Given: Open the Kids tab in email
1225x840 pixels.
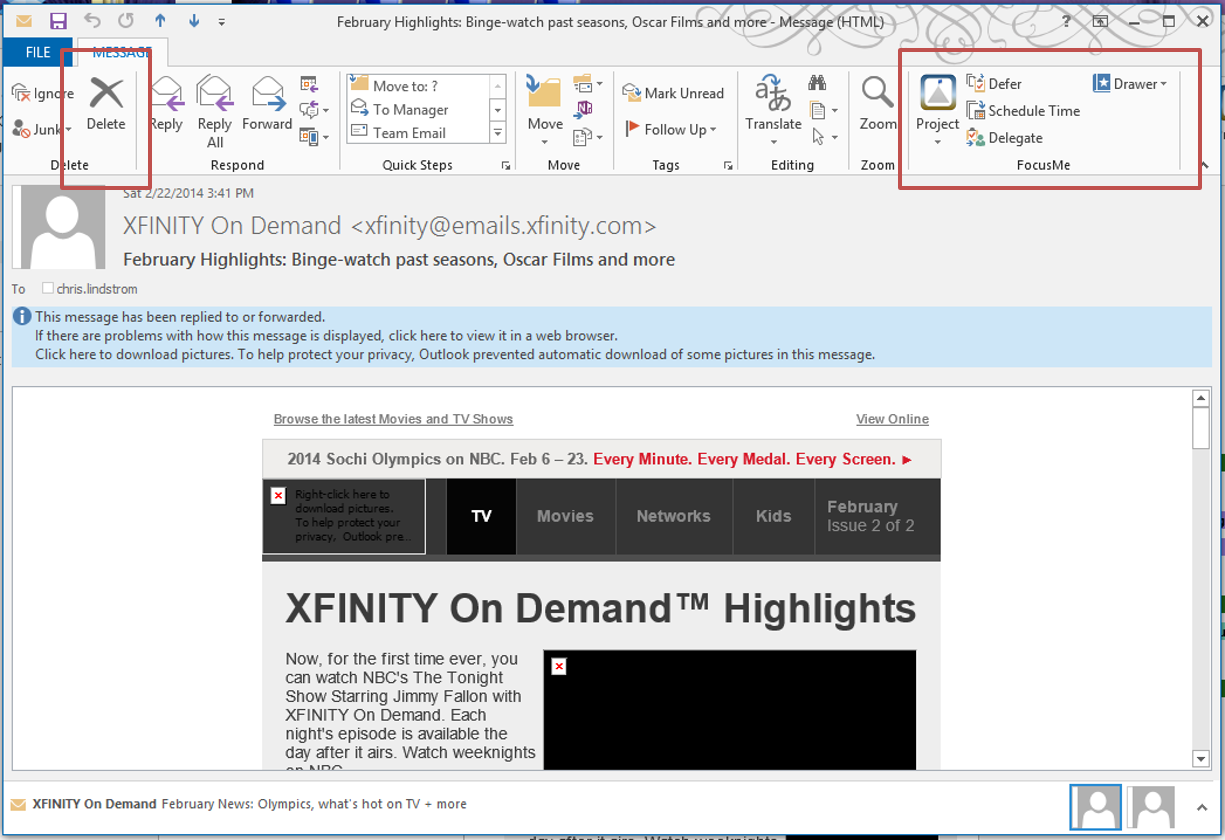Looking at the screenshot, I should [x=773, y=516].
